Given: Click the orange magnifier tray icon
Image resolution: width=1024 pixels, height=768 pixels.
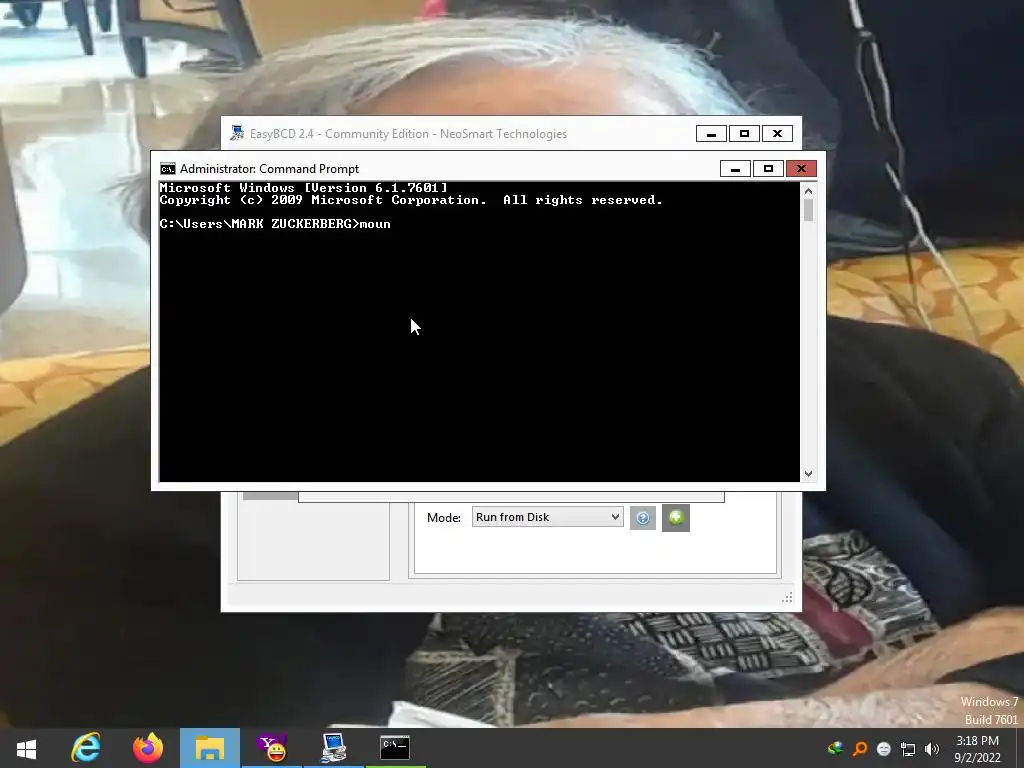Looking at the screenshot, I should pyautogui.click(x=860, y=748).
